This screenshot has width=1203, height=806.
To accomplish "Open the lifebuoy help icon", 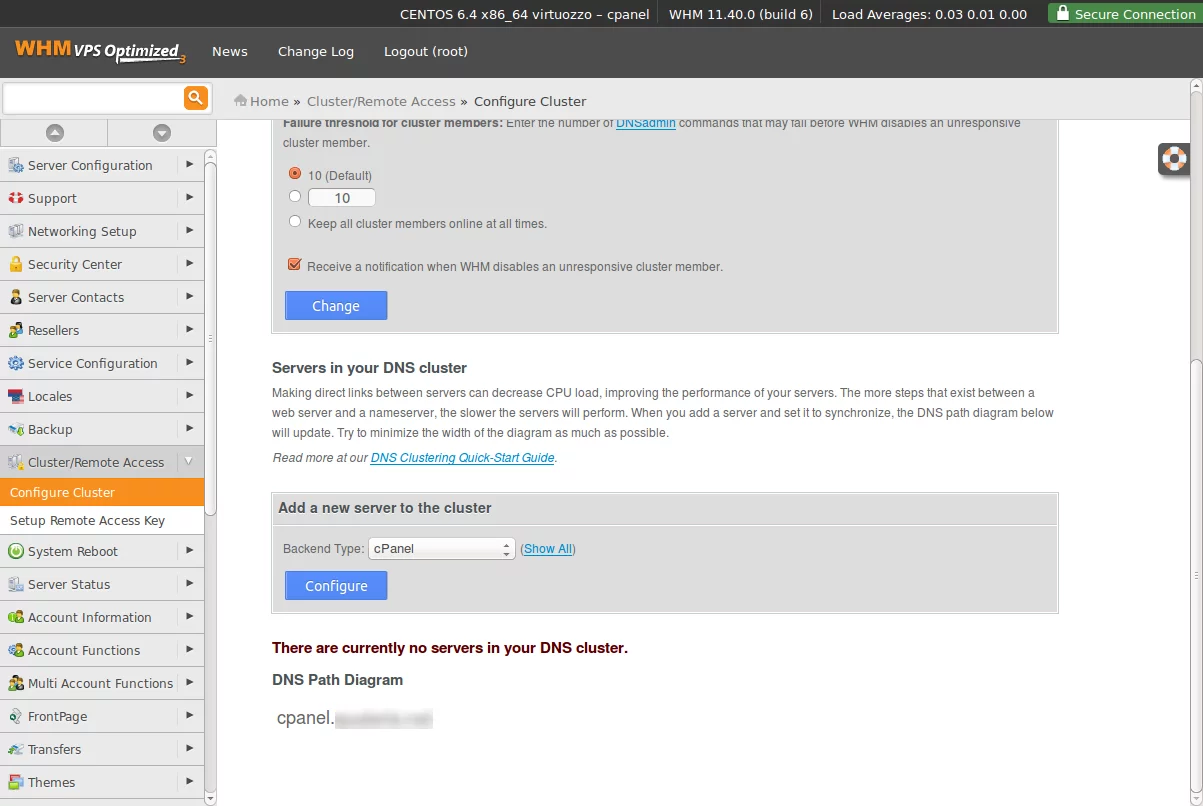I will click(1174, 158).
